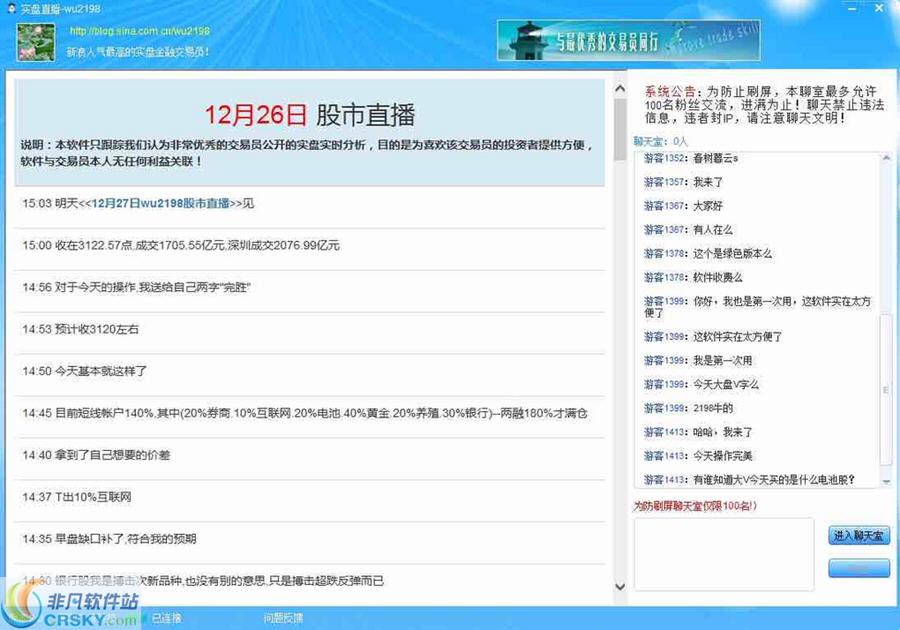
Task: Click the 14:45 仓位 broadcast entry
Action: tap(300, 413)
